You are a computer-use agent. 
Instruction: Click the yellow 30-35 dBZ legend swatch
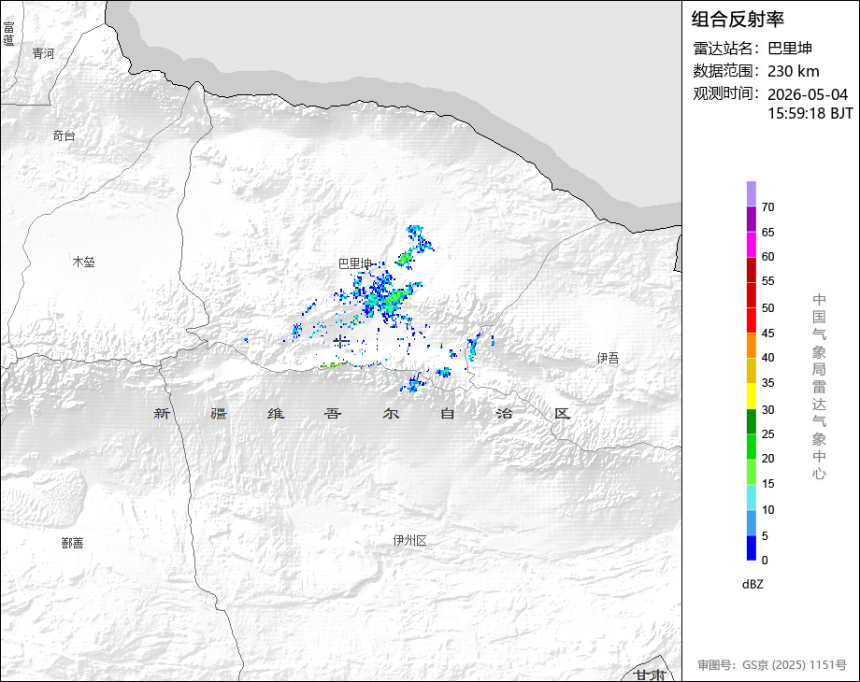(x=751, y=396)
